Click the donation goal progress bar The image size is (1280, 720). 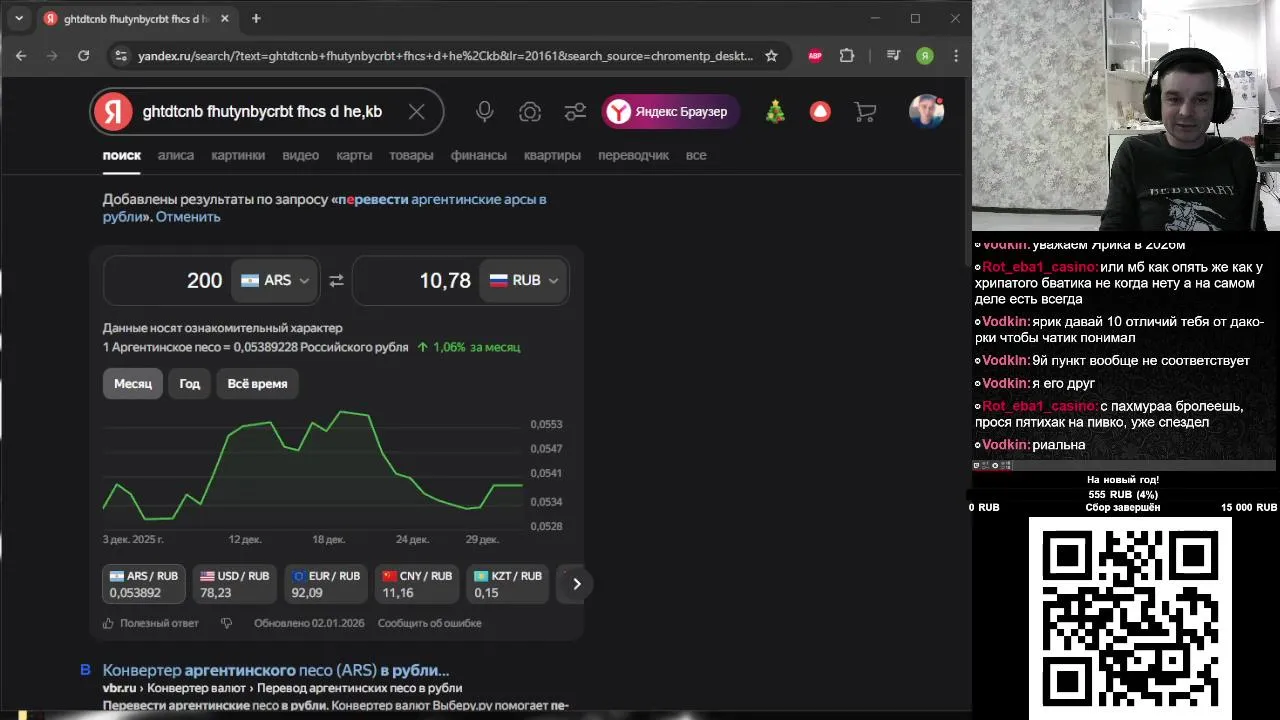click(1123, 494)
